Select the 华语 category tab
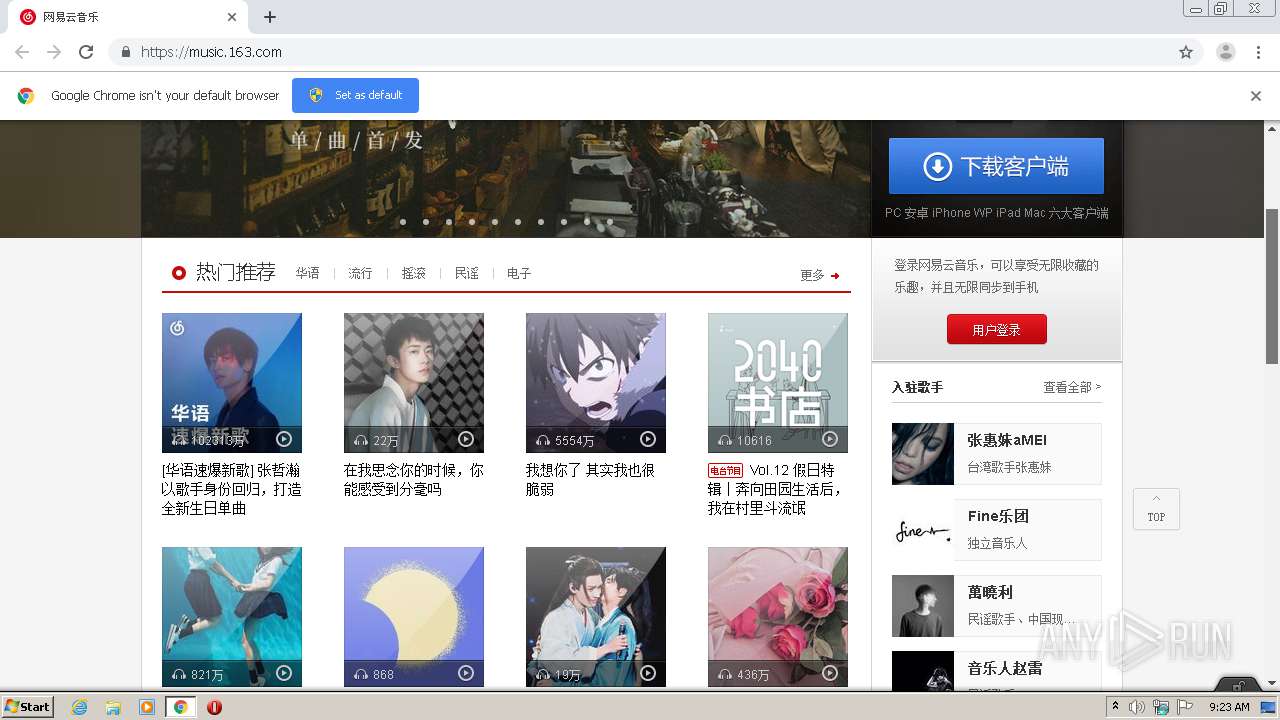 (307, 273)
